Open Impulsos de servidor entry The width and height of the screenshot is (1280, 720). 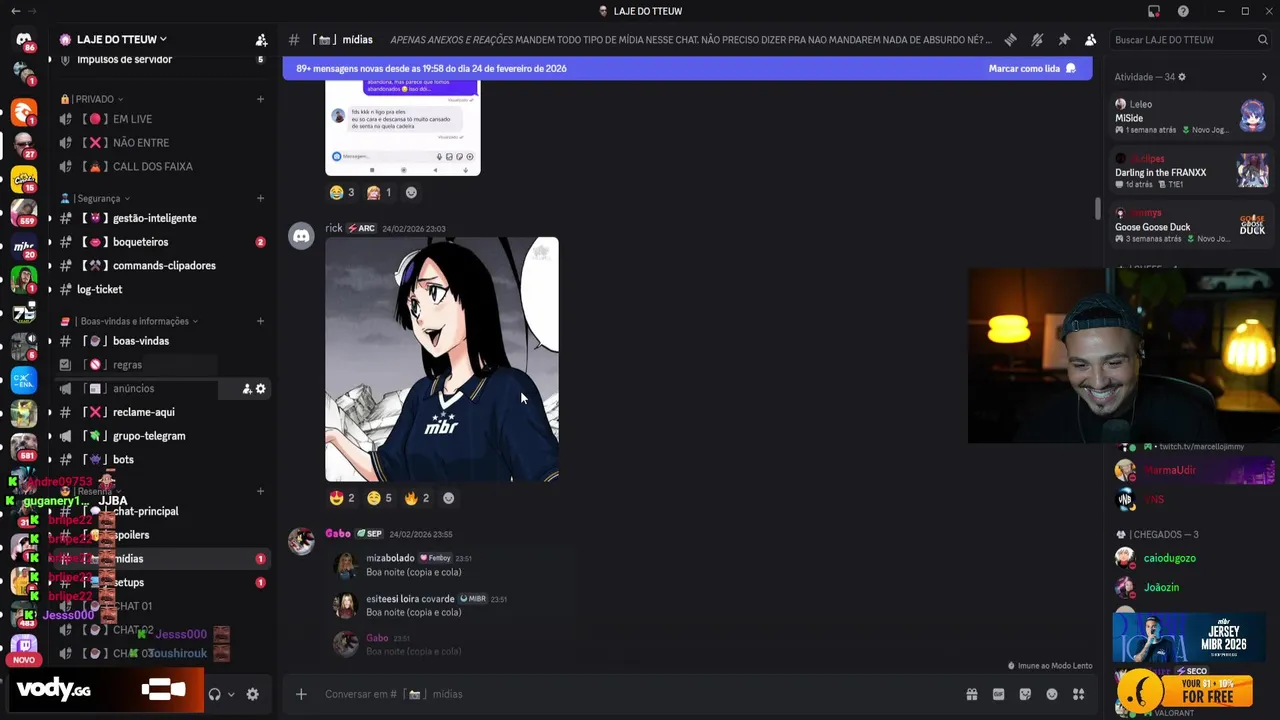point(161,60)
